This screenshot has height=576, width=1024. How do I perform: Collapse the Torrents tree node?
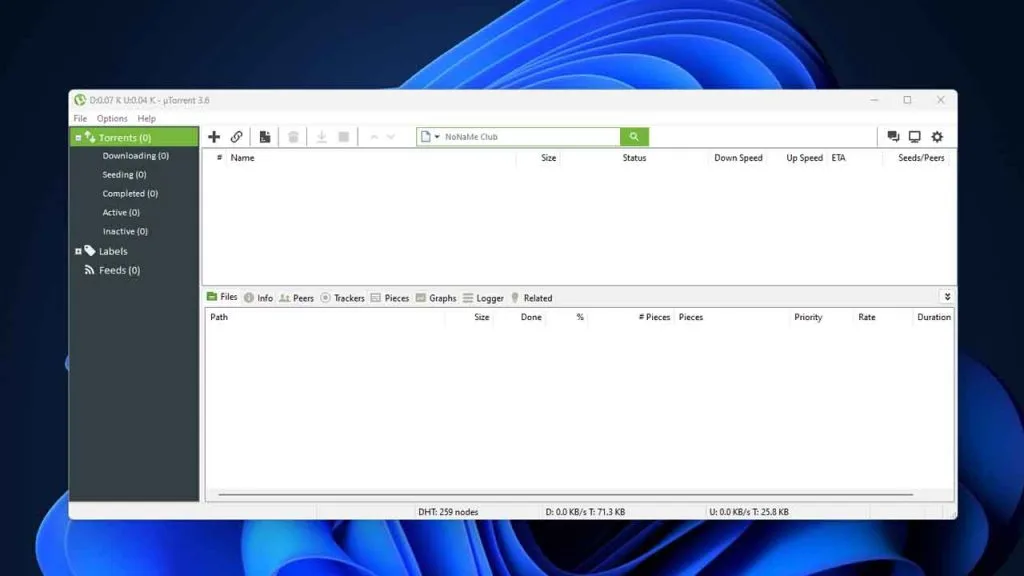[78, 138]
